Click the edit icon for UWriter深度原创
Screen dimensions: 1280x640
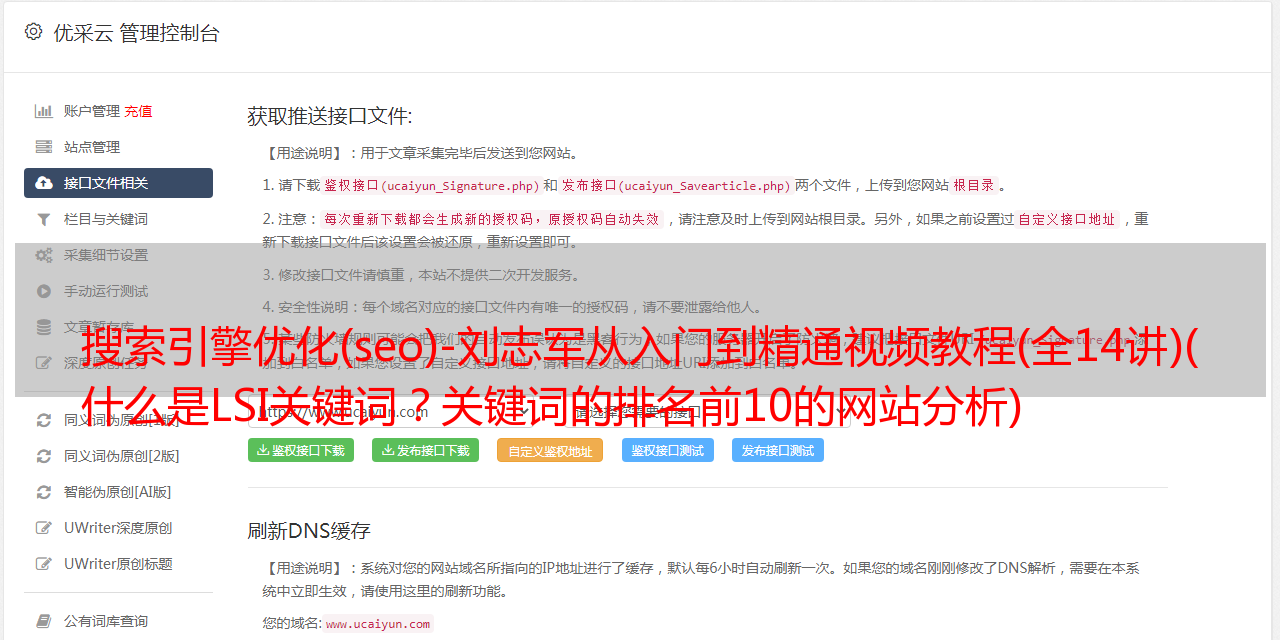[44, 528]
